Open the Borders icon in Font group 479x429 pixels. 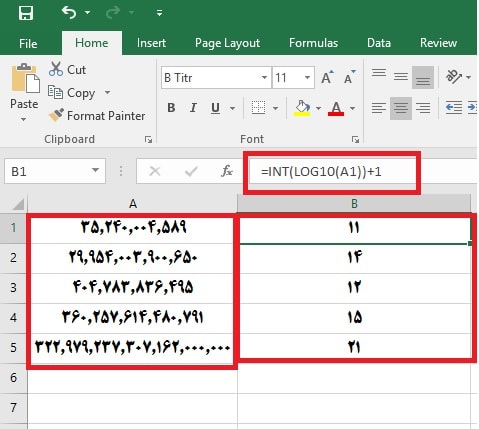258,108
